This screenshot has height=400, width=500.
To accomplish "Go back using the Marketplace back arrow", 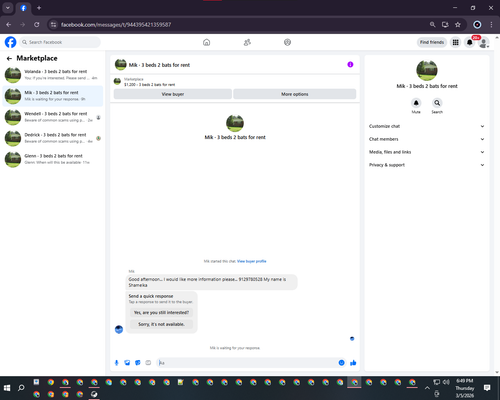I will (x=9, y=58).
